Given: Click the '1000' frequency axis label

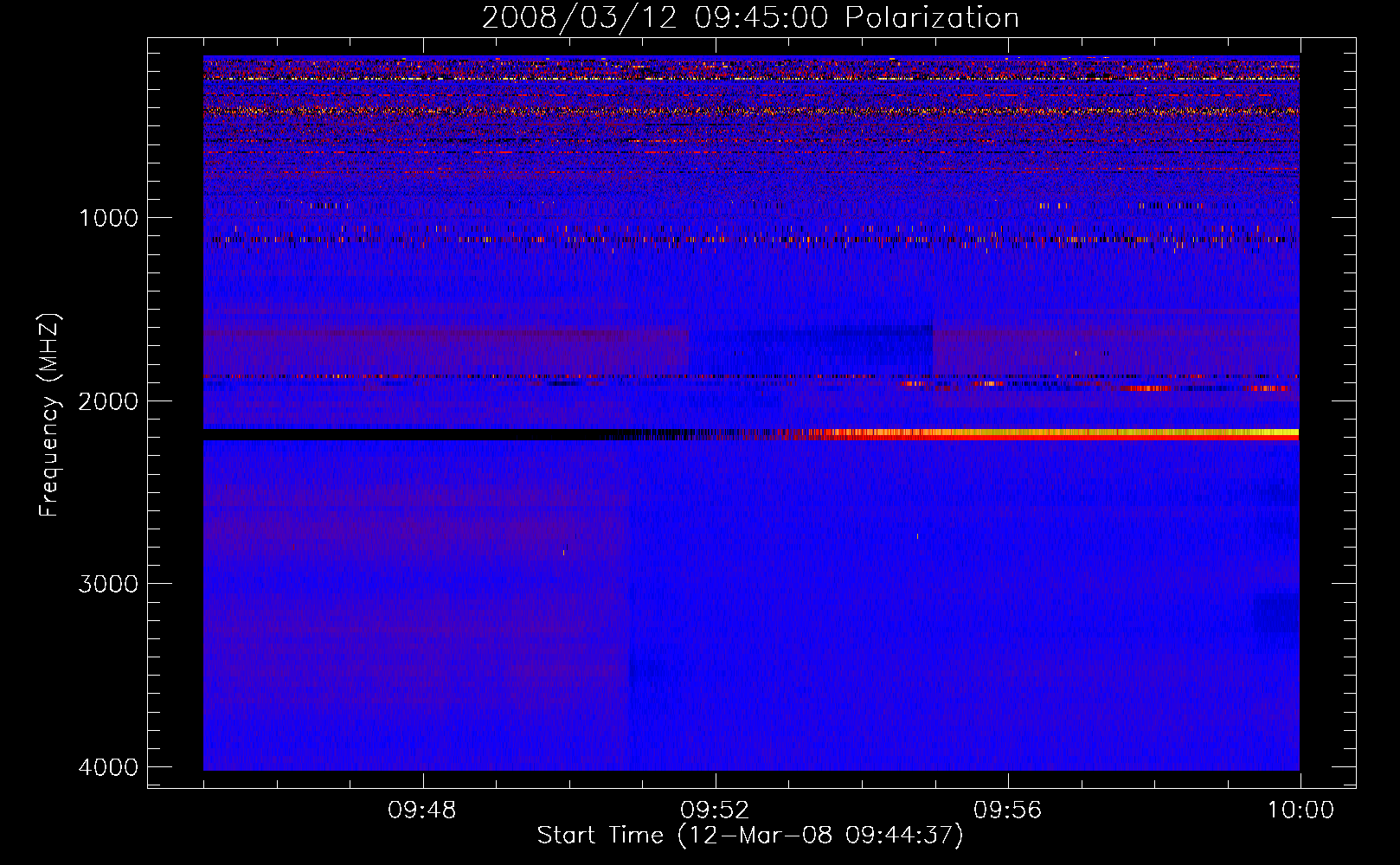Looking at the screenshot, I should tap(108, 217).
